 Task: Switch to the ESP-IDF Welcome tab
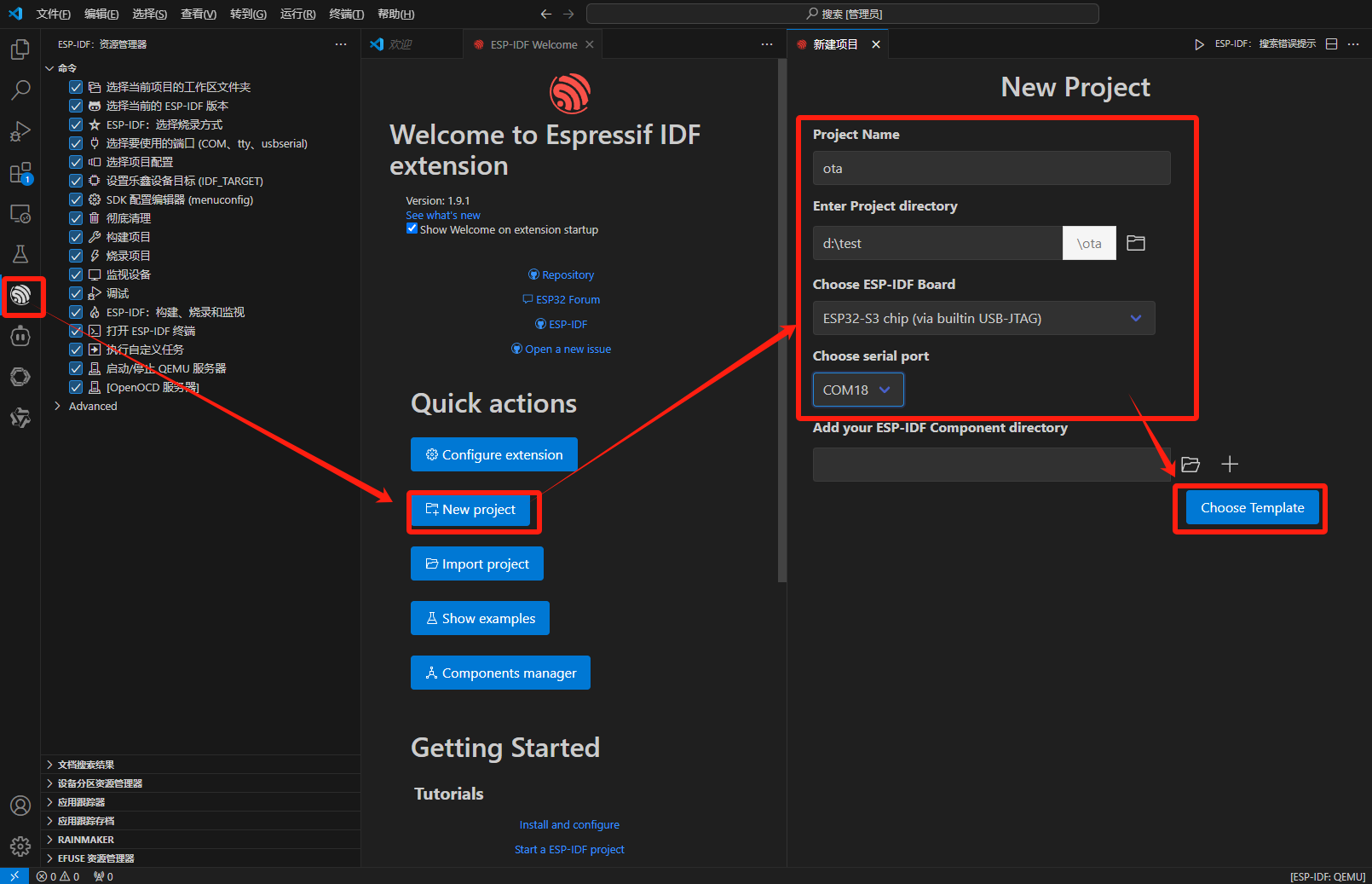click(x=533, y=44)
